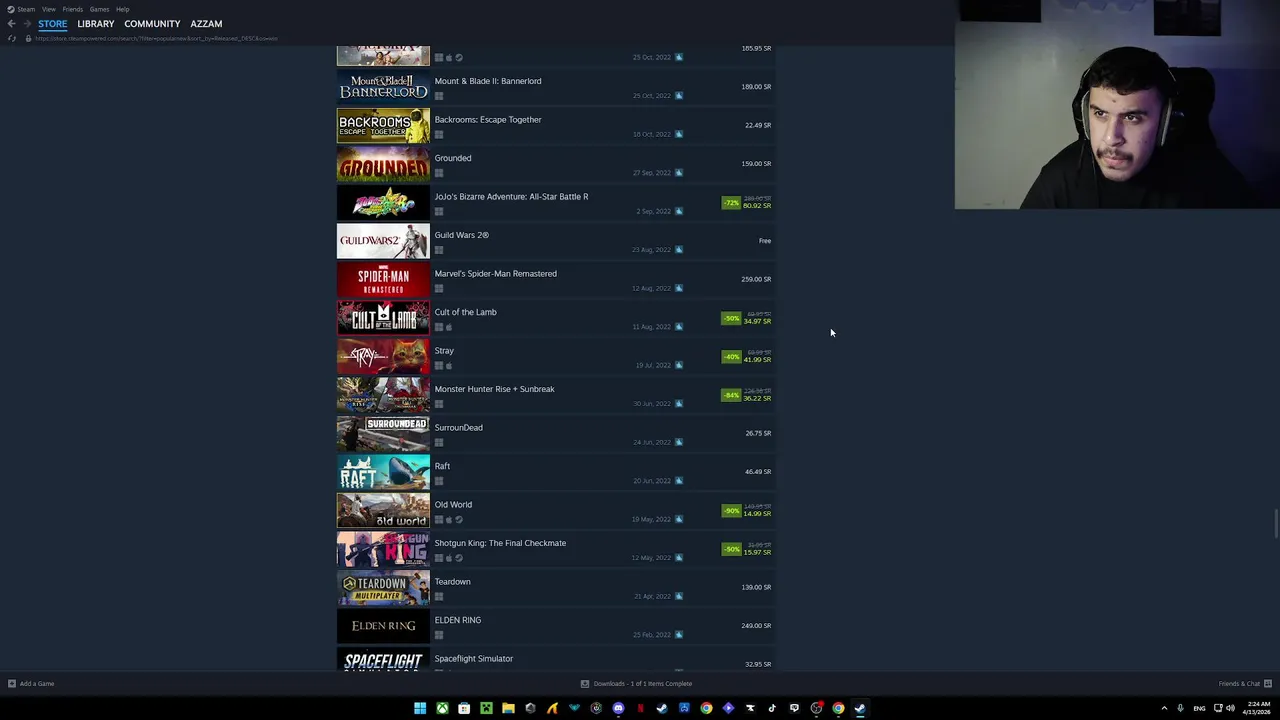This screenshot has height=720, width=1280.
Task: Open TikTok from the taskbar
Action: click(x=772, y=708)
